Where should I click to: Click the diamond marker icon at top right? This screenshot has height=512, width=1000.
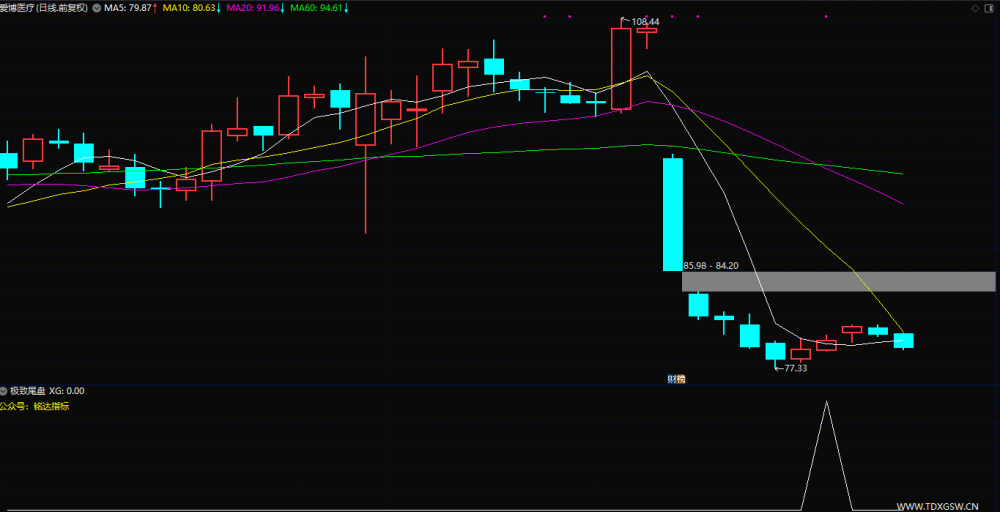(975, 8)
